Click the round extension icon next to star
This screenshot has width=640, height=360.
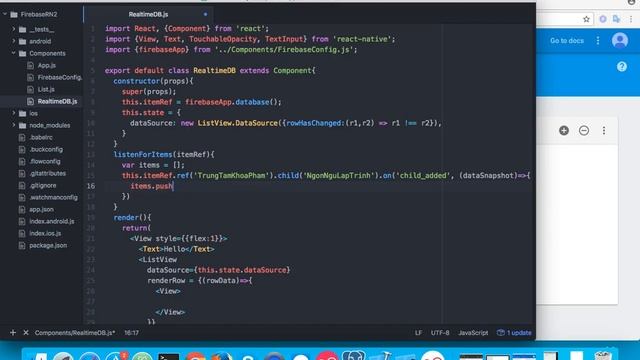(x=603, y=19)
